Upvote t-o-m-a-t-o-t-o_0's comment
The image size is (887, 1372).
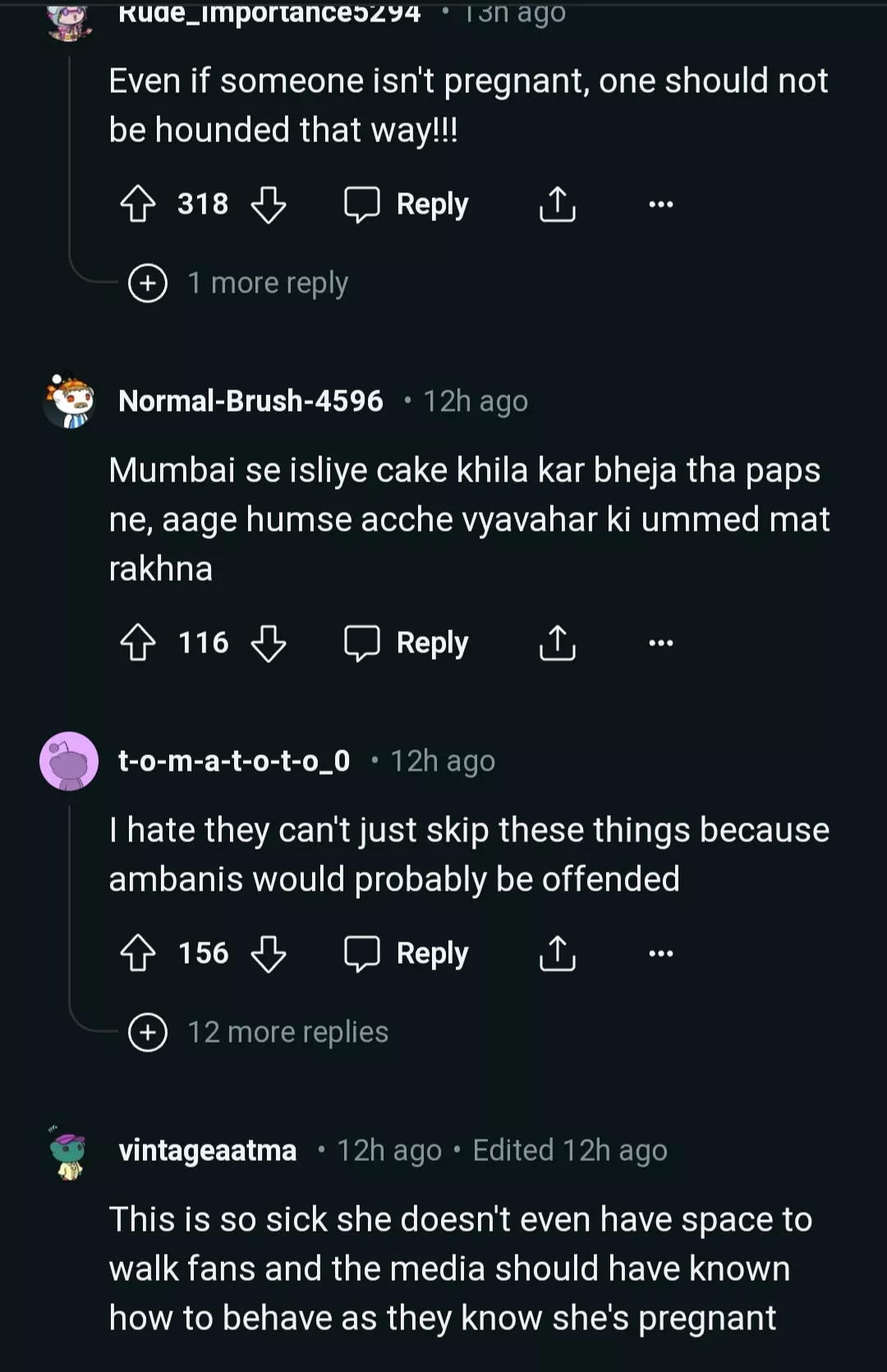138,953
